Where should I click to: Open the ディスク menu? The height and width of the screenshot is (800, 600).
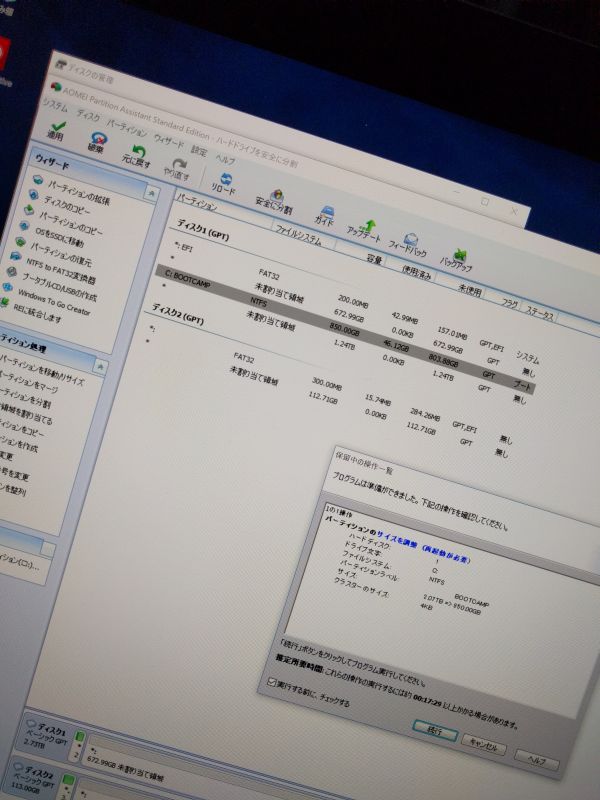(x=88, y=116)
